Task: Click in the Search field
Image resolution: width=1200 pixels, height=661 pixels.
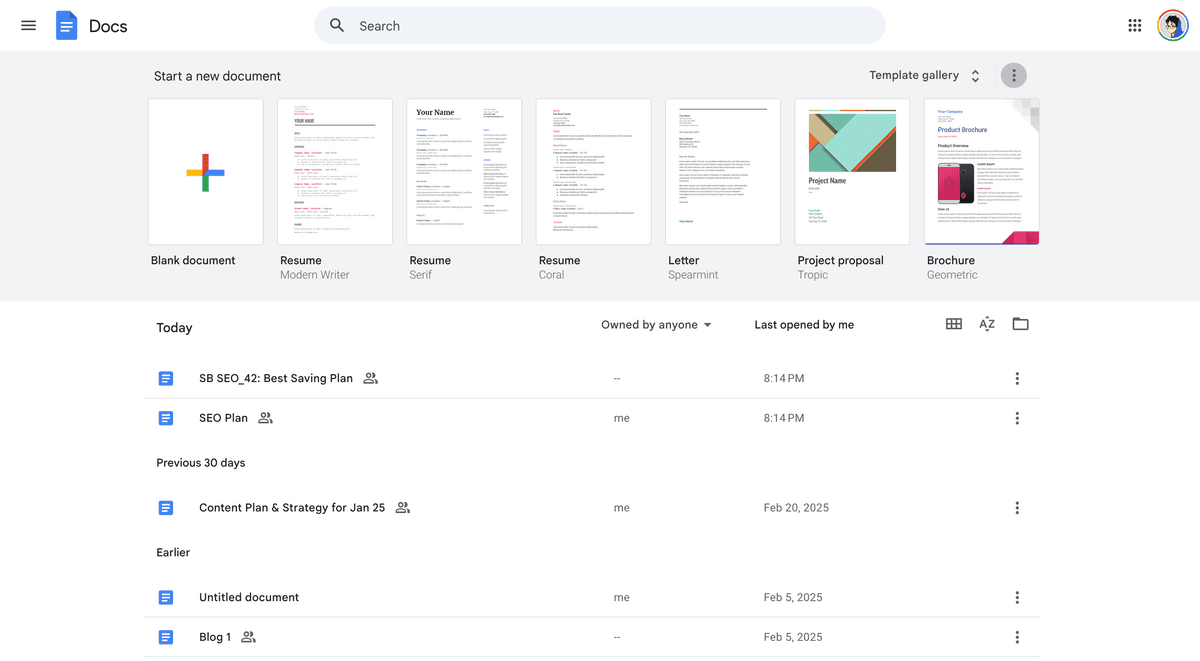Action: (x=600, y=26)
